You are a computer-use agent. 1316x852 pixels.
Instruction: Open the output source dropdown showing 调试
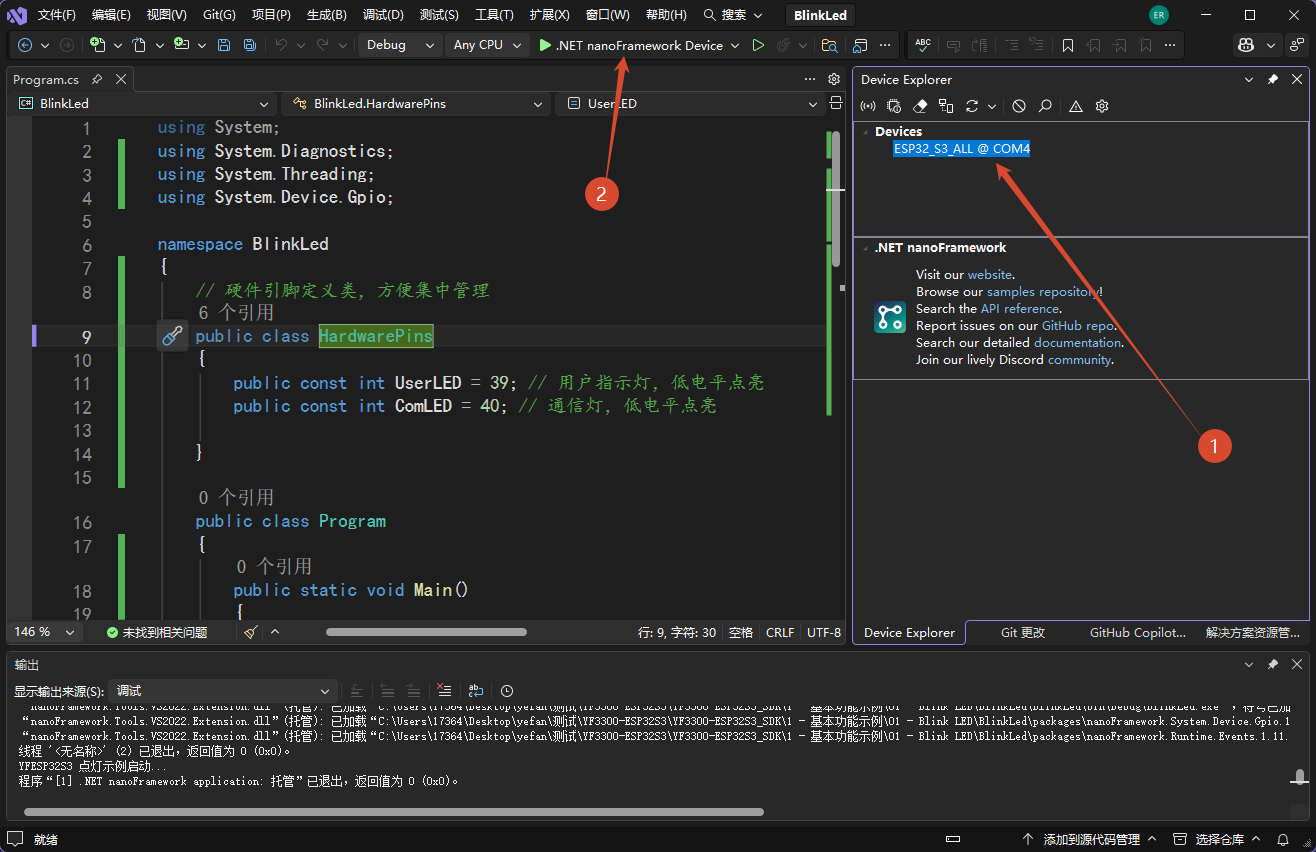[x=224, y=691]
